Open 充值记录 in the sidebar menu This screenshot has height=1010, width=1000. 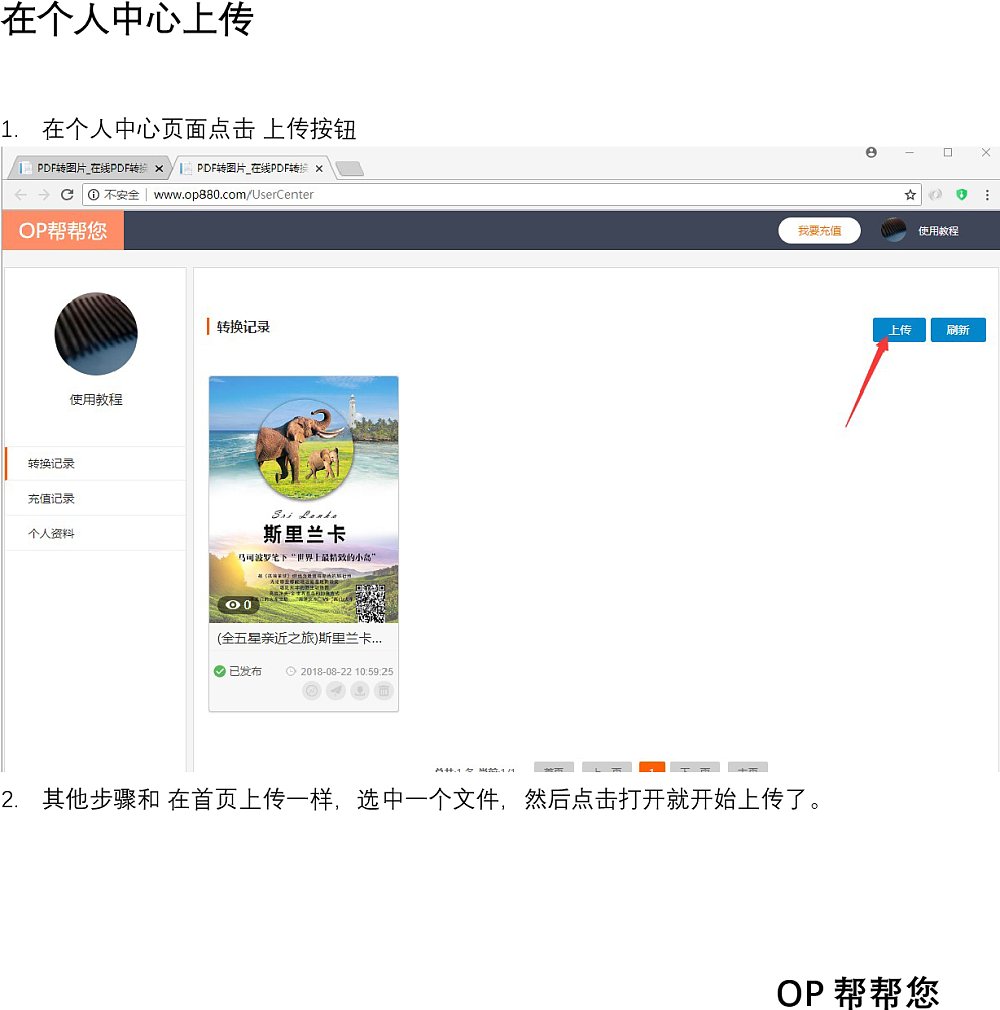95,498
